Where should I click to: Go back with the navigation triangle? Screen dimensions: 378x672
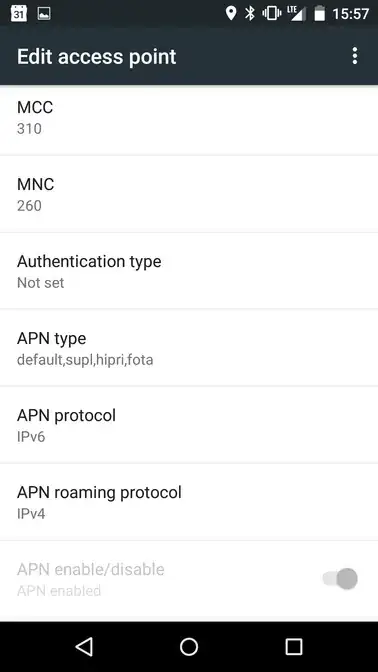(x=84, y=647)
